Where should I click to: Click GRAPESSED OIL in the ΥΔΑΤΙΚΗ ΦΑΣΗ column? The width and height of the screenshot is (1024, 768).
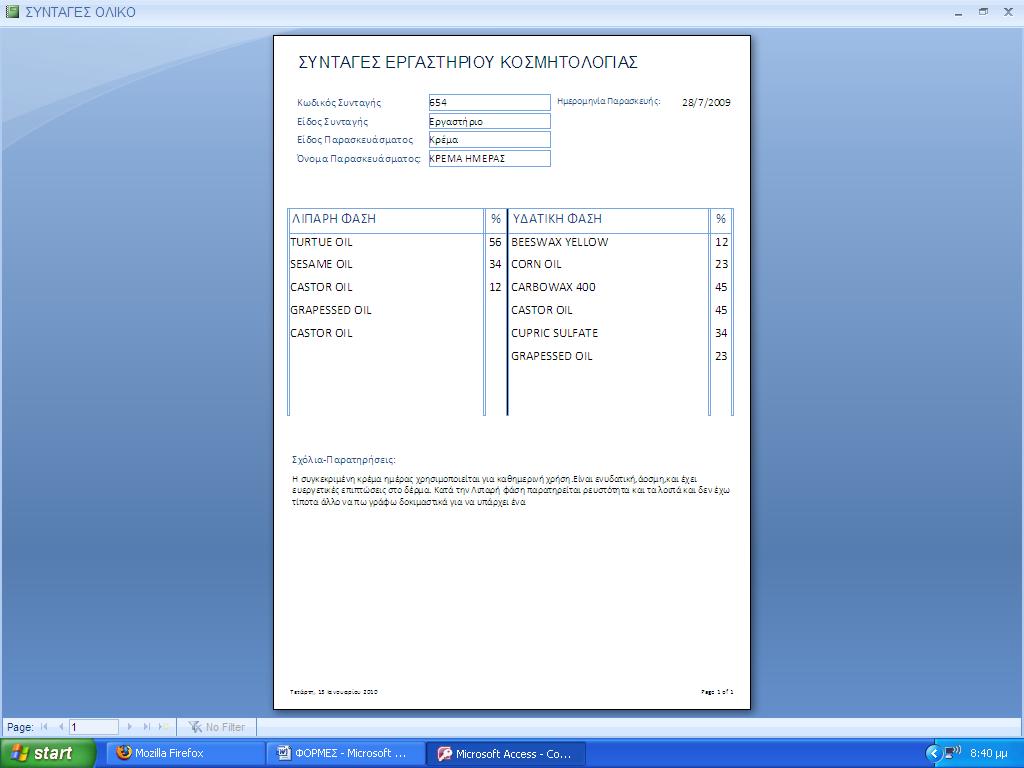tap(552, 357)
